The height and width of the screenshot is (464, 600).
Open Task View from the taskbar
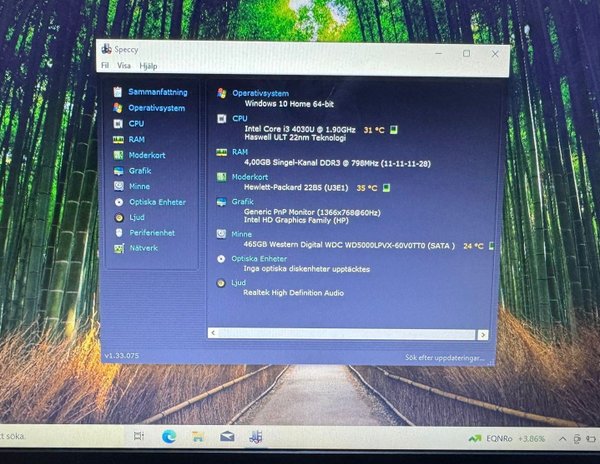click(x=139, y=436)
